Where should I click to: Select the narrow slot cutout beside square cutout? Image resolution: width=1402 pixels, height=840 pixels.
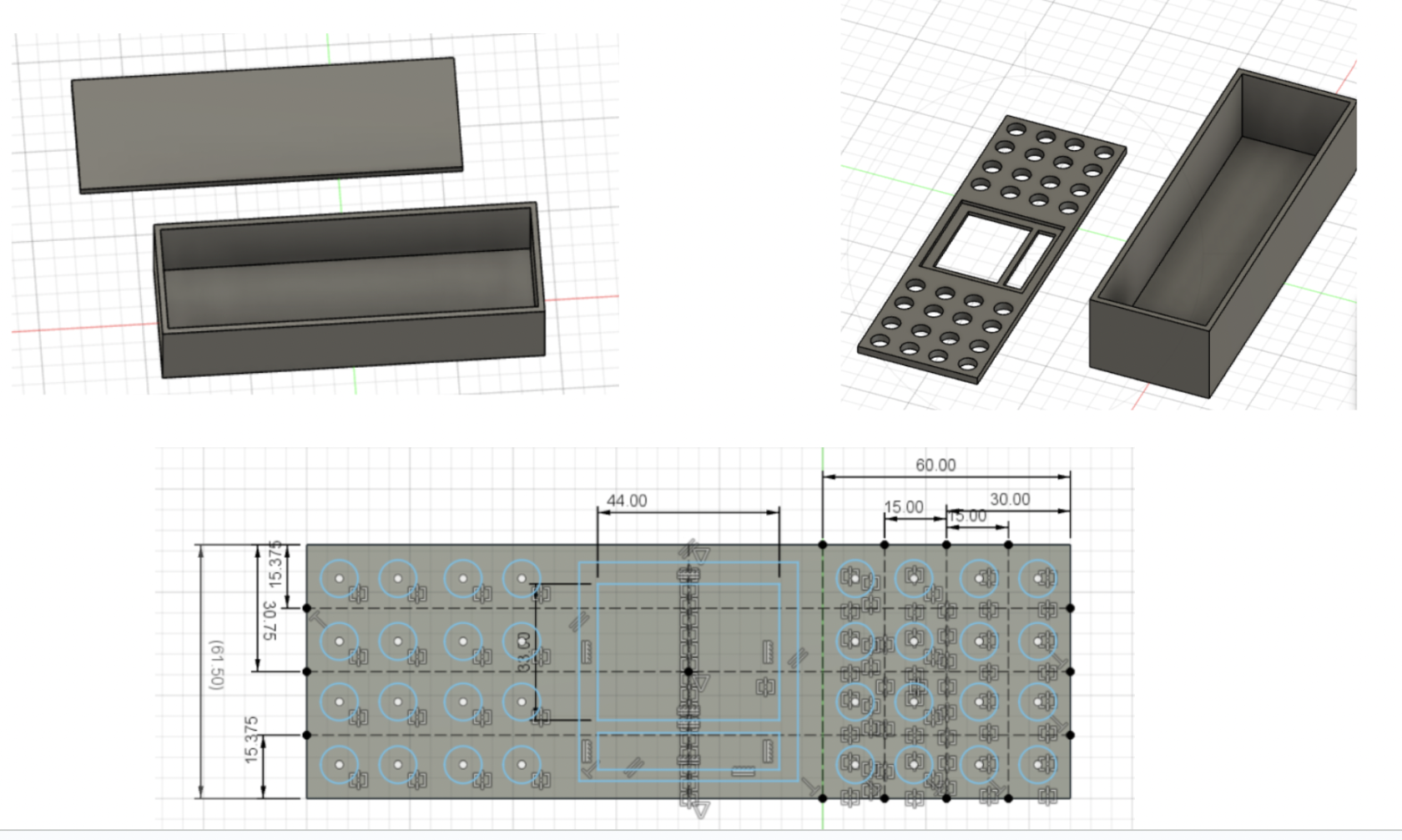tap(1028, 261)
